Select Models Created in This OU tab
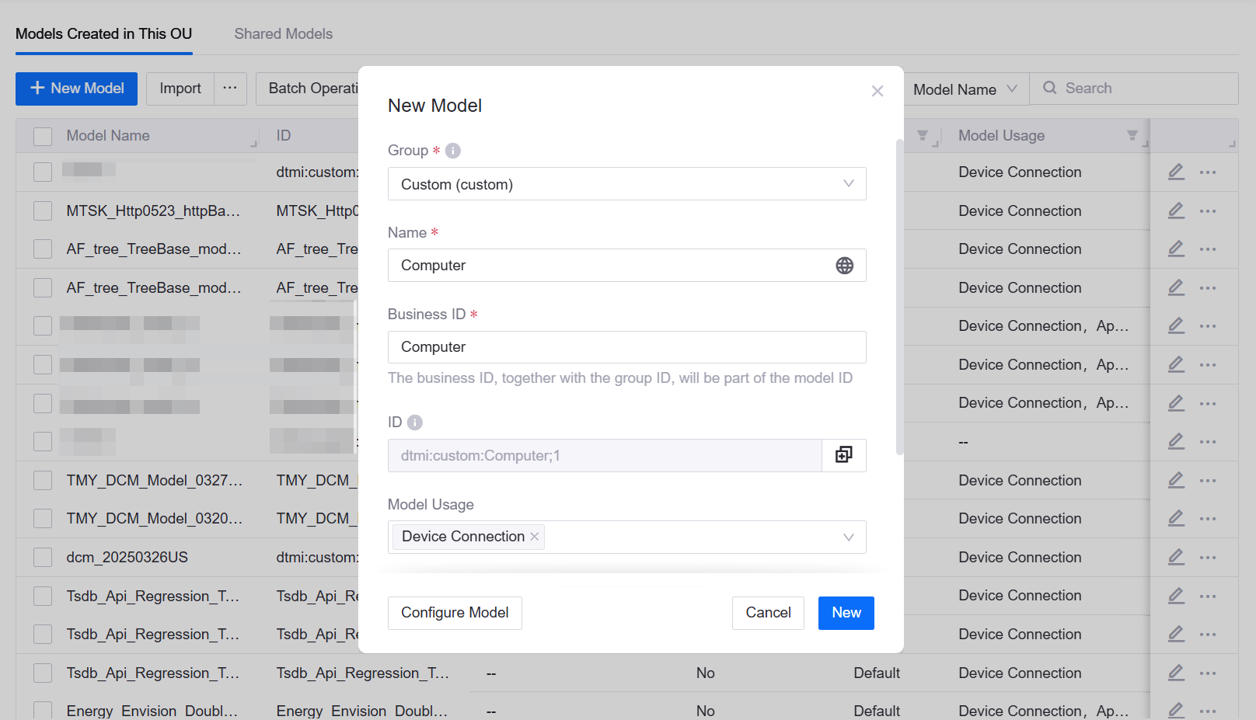The image size is (1256, 720). pos(104,34)
